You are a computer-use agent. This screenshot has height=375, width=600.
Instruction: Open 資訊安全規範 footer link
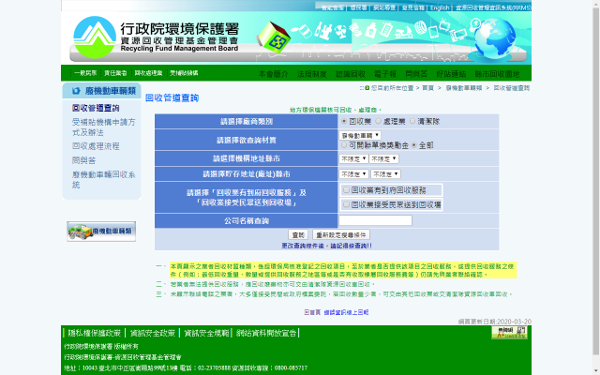coord(206,333)
